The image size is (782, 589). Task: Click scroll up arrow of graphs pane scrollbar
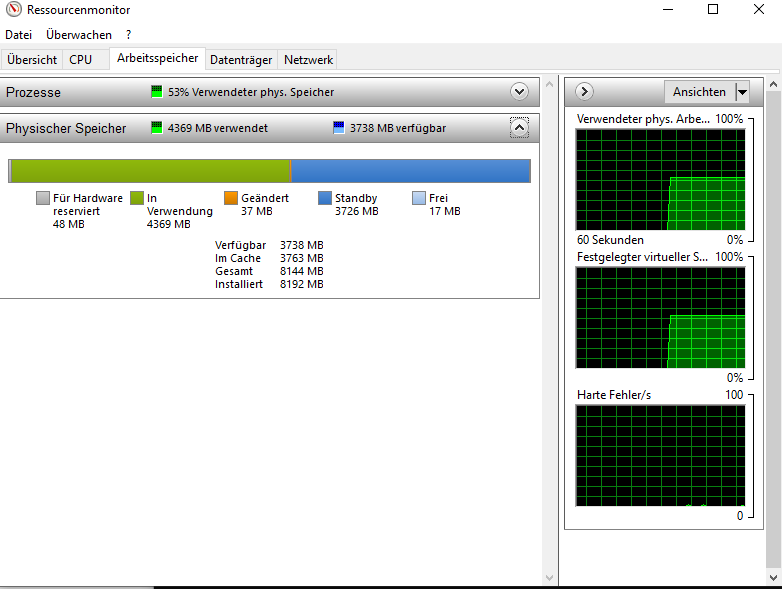773,84
